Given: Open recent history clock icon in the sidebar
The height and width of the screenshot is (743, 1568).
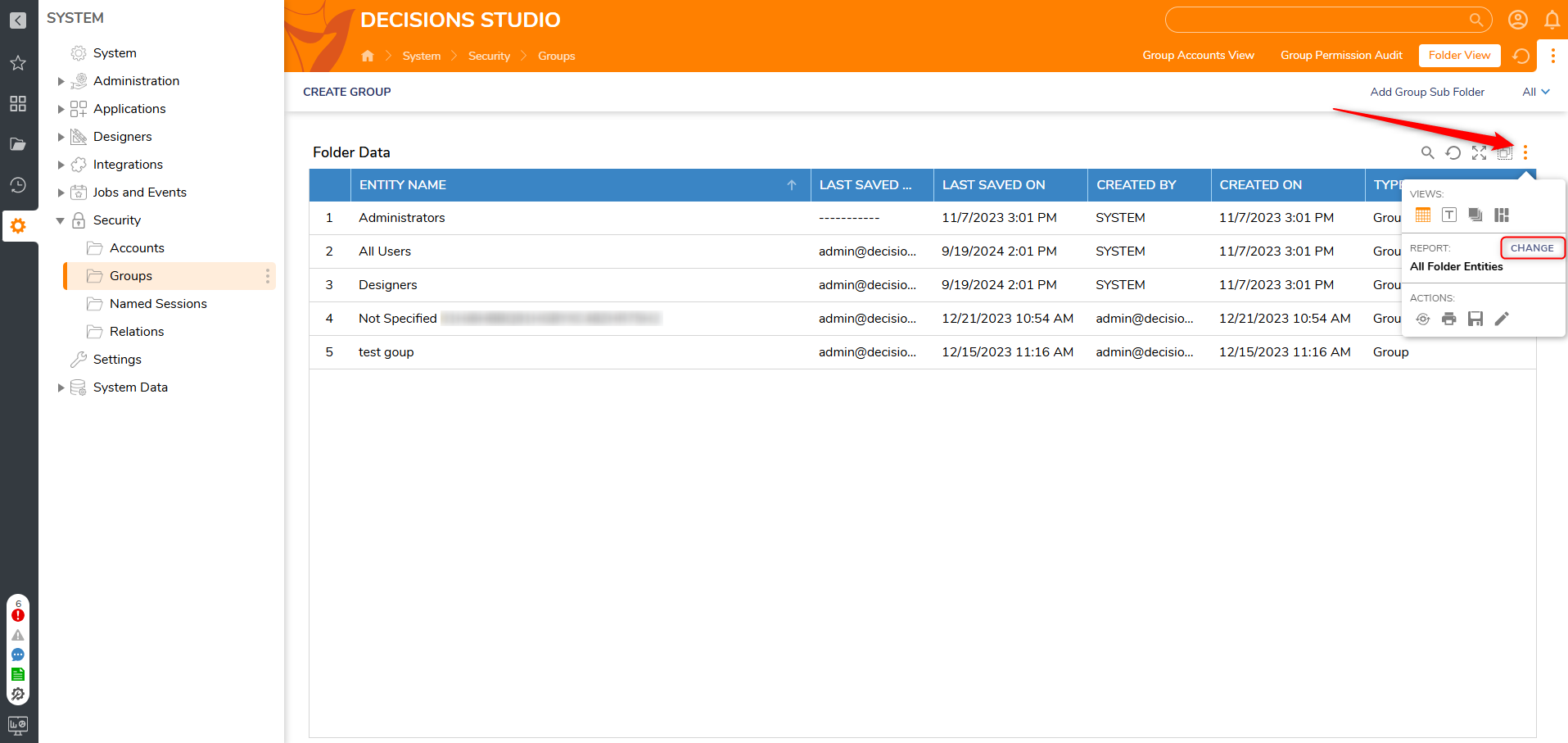Looking at the screenshot, I should [18, 185].
